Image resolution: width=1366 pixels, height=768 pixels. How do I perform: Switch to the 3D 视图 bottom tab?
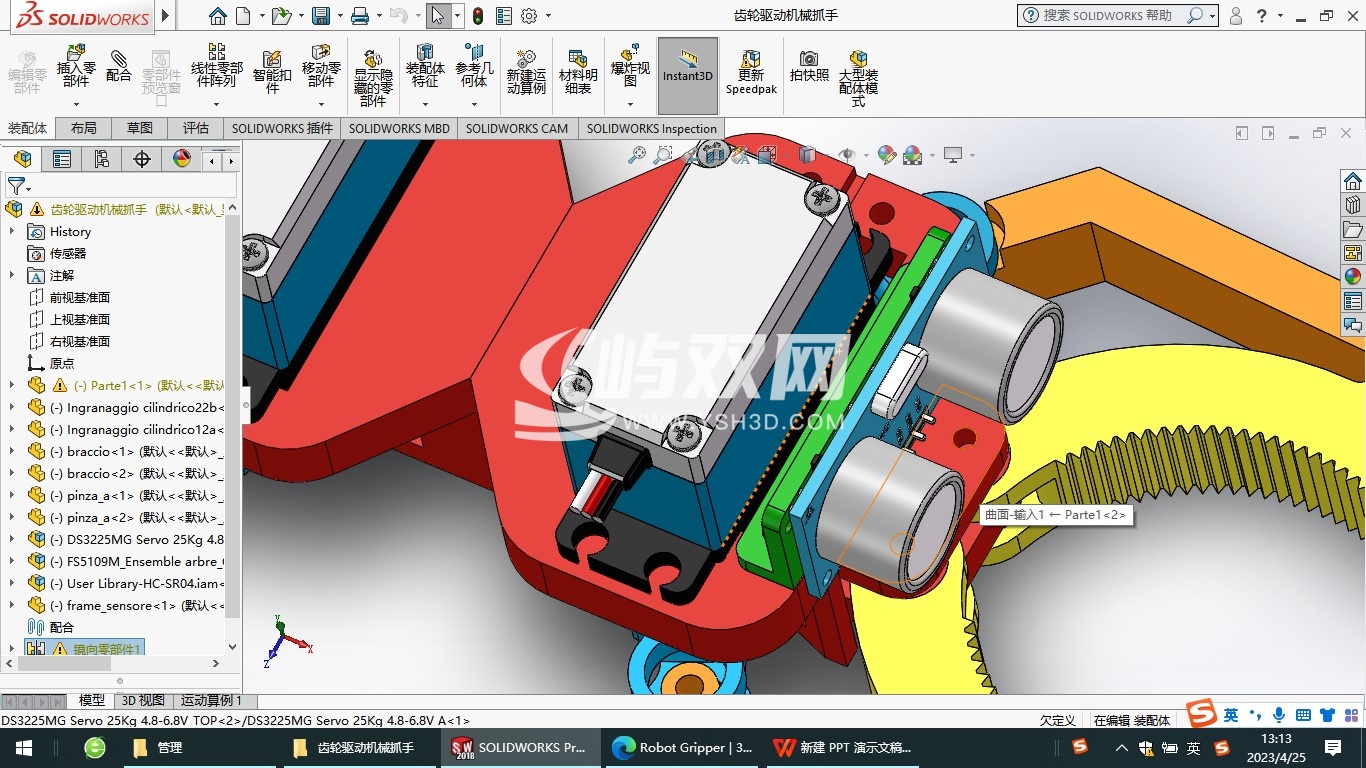[x=143, y=701]
